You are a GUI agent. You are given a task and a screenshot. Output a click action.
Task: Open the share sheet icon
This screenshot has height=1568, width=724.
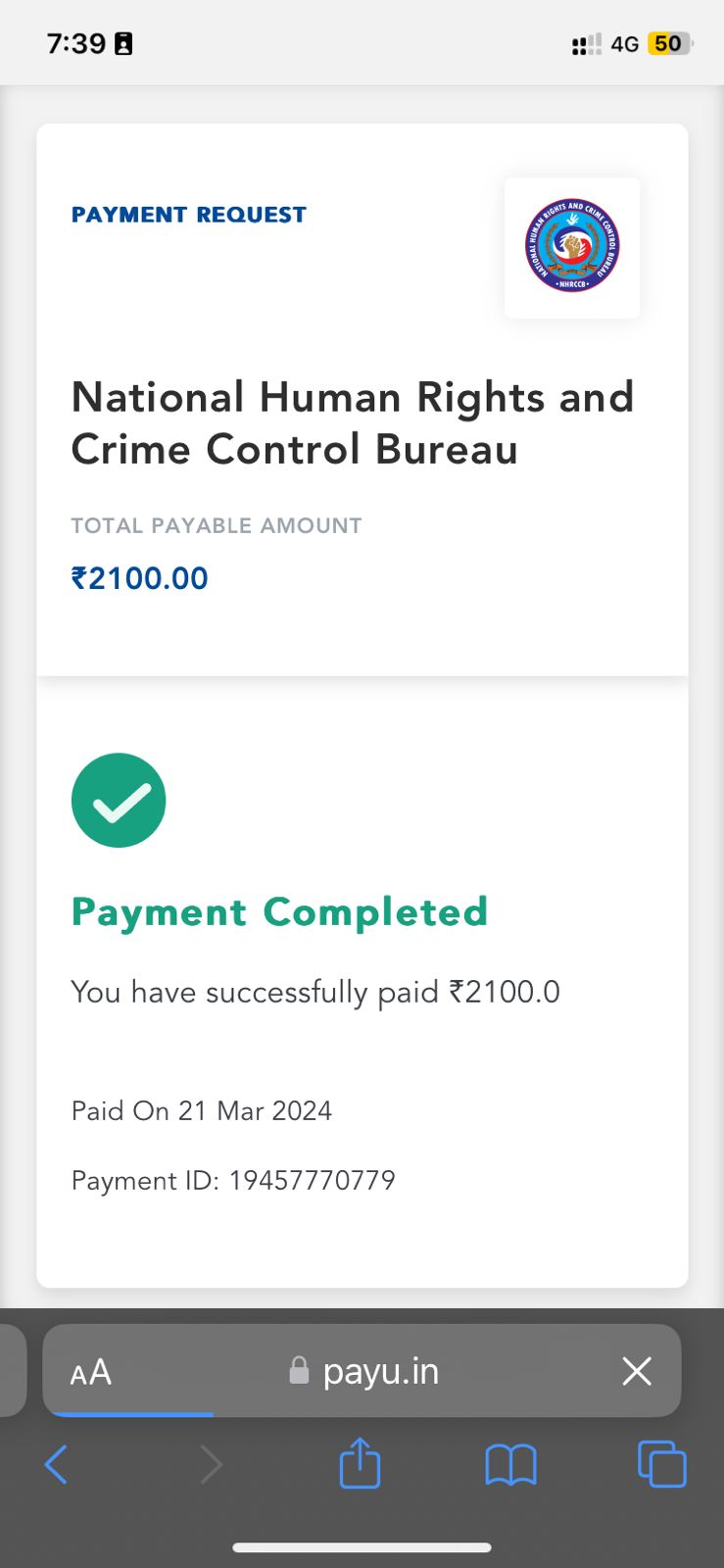360,1463
